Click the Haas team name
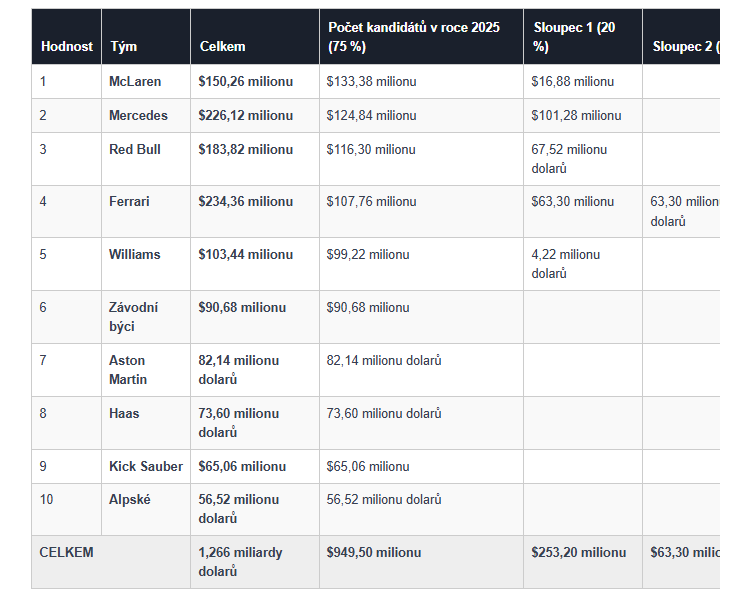The height and width of the screenshot is (606, 734). tap(125, 414)
